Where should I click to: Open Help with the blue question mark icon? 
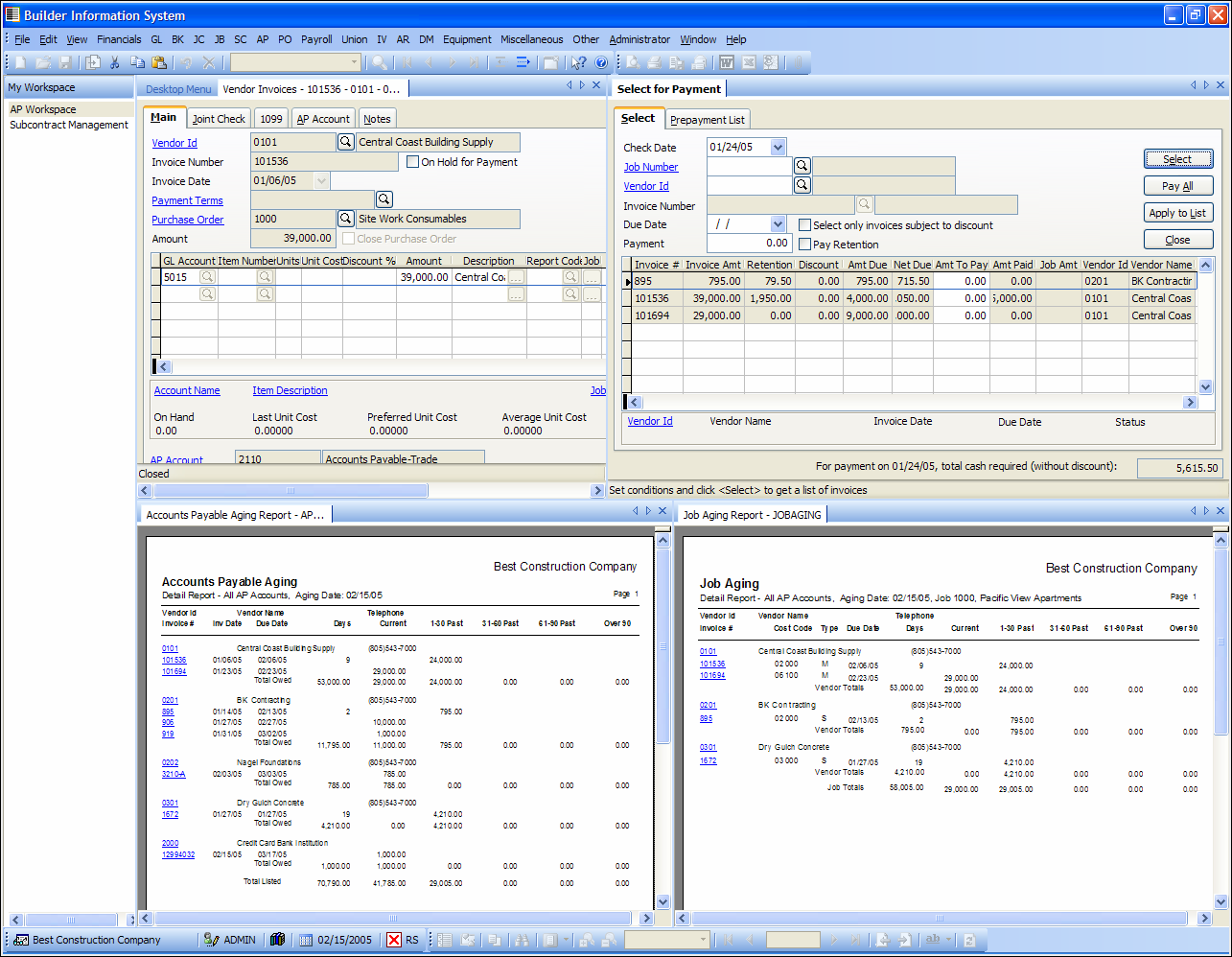tap(601, 62)
